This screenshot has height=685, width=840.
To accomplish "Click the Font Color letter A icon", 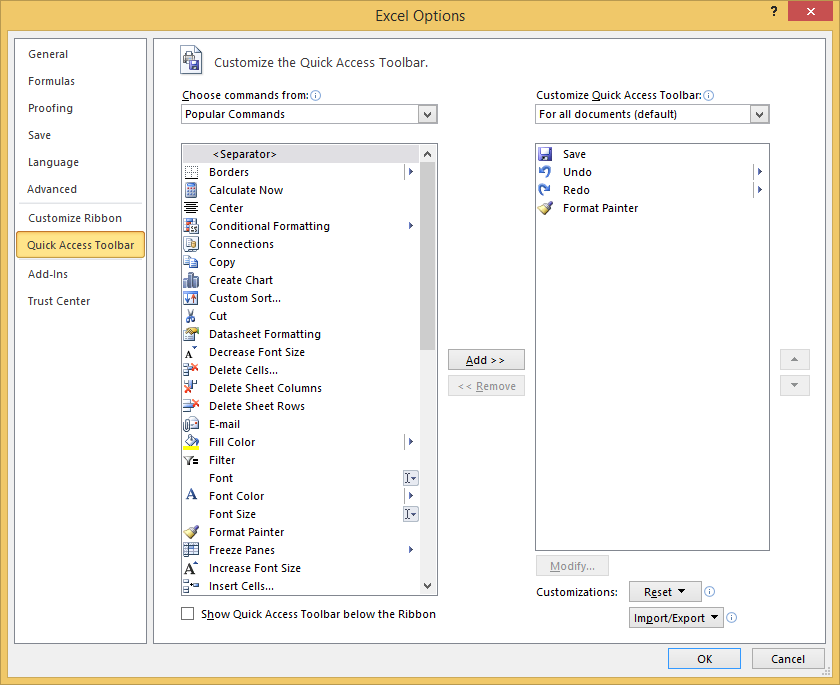I will click(191, 495).
